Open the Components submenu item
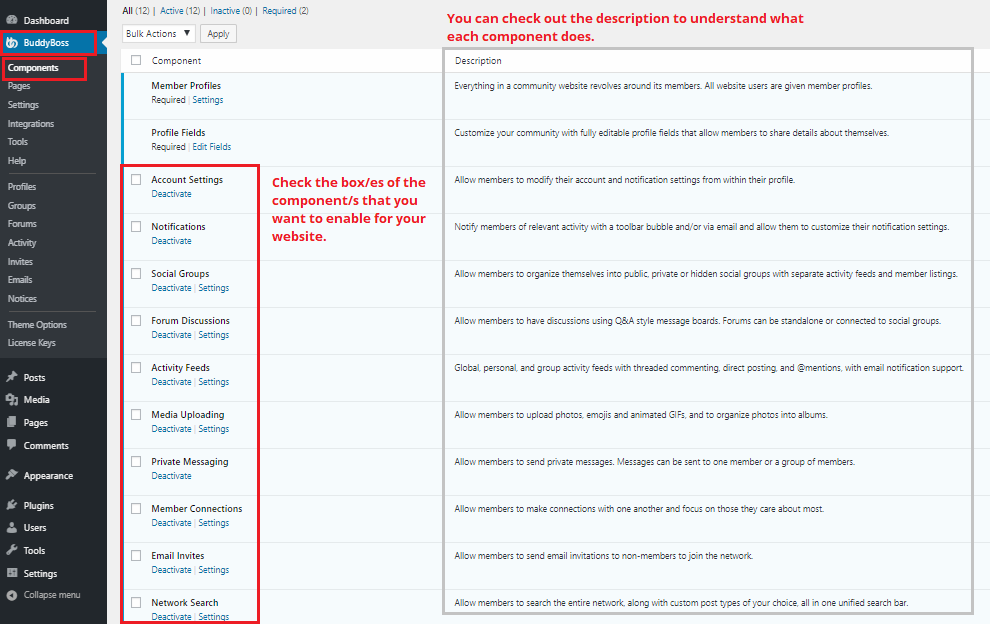The width and height of the screenshot is (990, 624). 33,68
